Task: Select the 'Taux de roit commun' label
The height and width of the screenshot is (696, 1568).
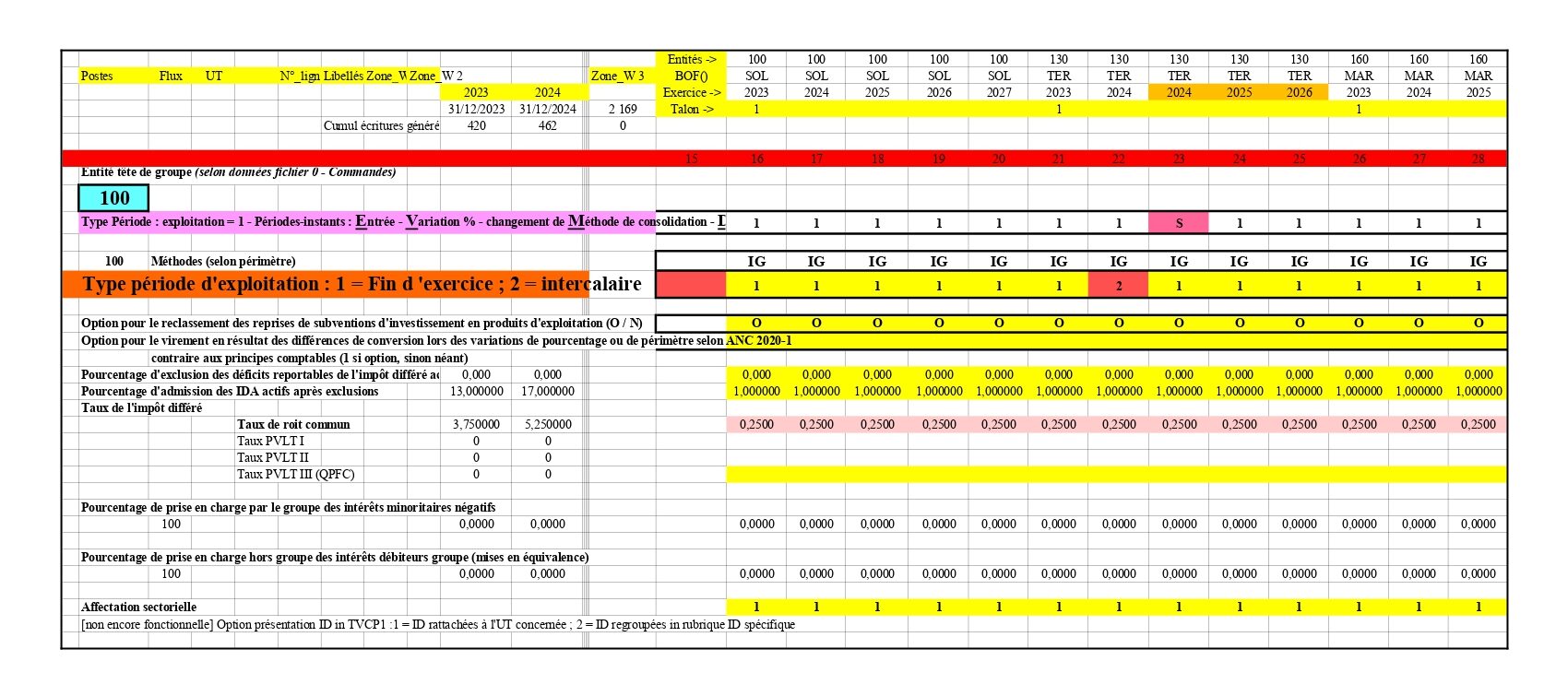Action: pos(293,424)
